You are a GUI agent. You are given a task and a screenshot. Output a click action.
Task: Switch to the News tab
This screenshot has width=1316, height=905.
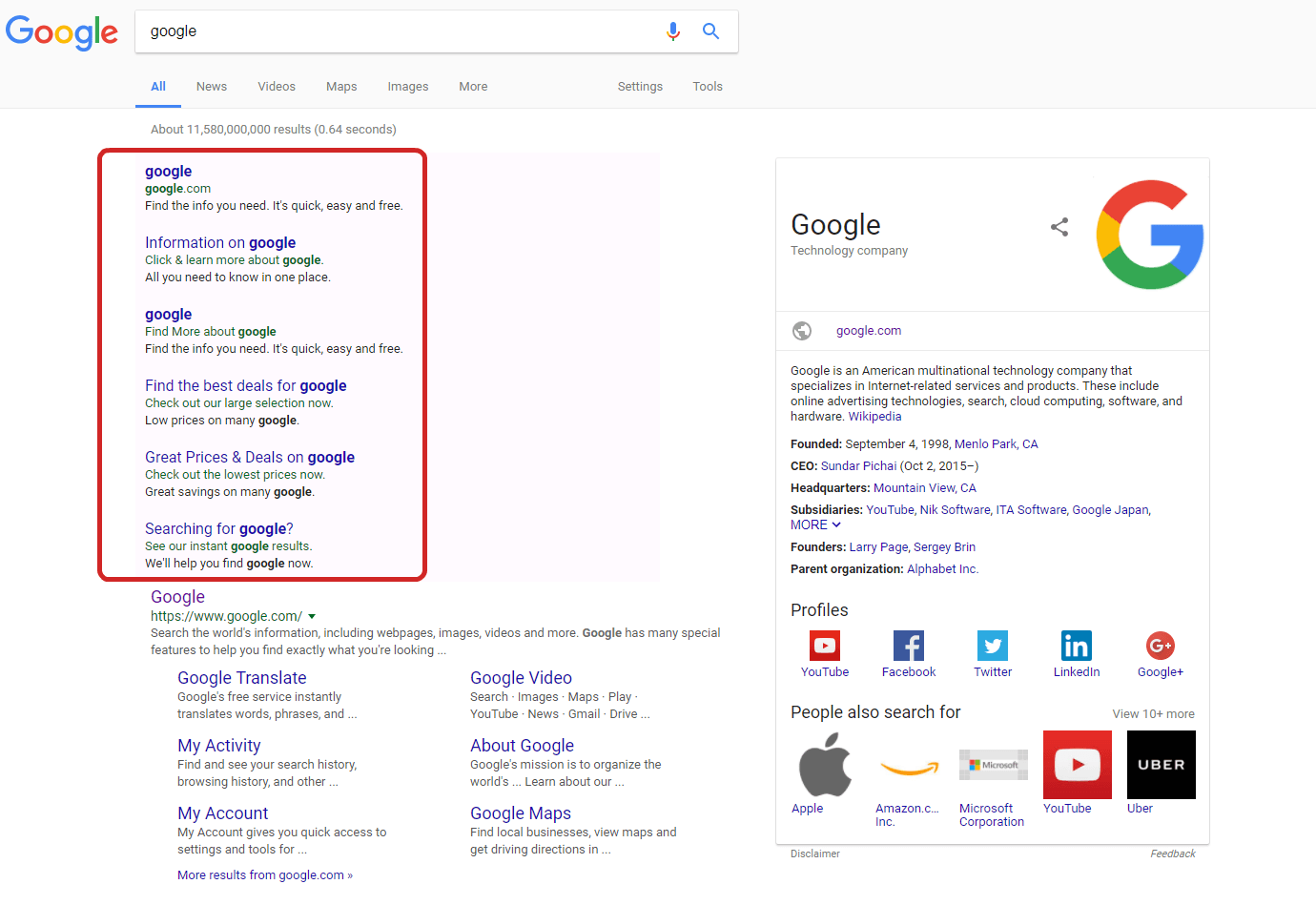tap(212, 87)
